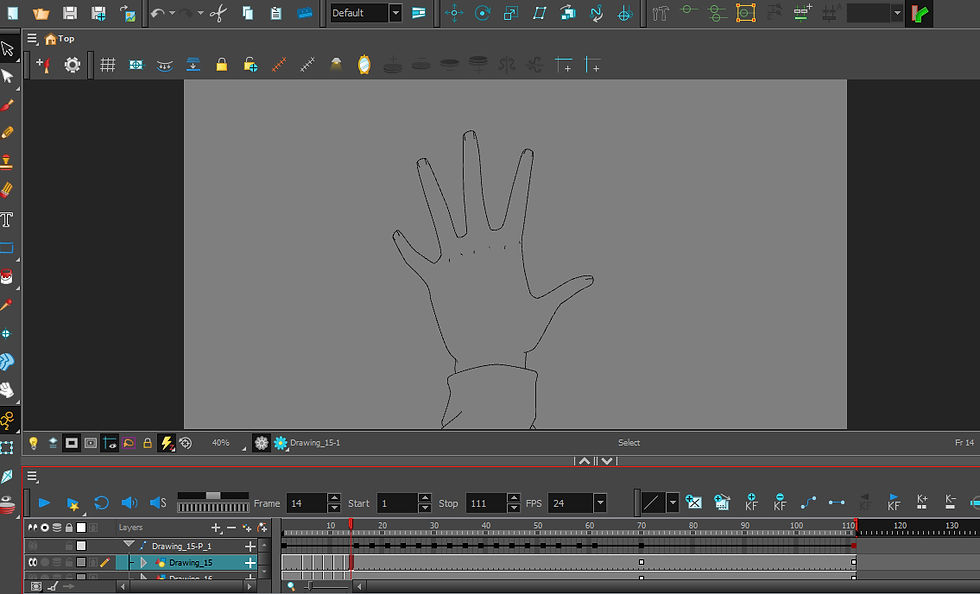Toggle the Light Table bulb icon
The height and width of the screenshot is (594, 980).
click(x=33, y=443)
